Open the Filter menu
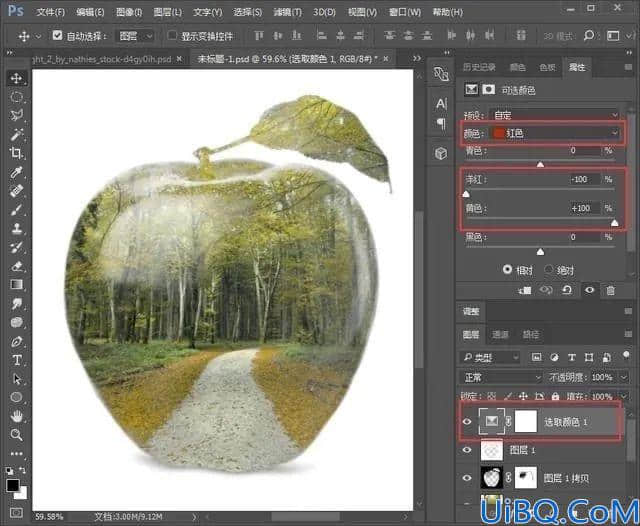 point(287,12)
